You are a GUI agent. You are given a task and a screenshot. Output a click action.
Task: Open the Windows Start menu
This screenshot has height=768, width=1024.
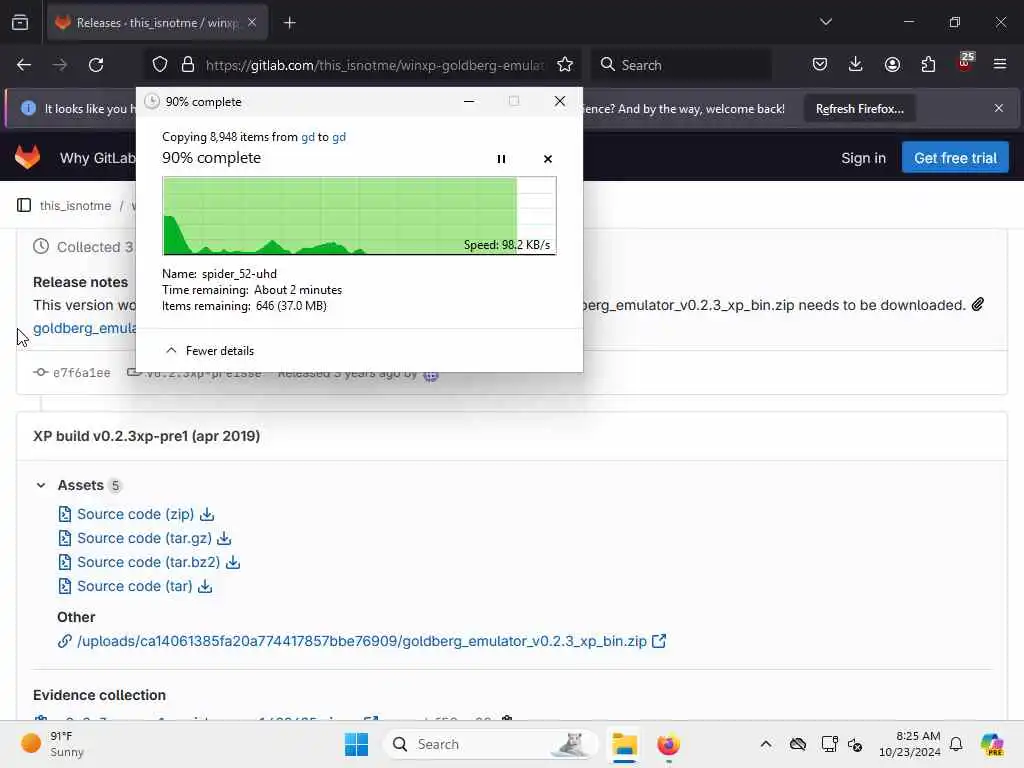pos(356,744)
